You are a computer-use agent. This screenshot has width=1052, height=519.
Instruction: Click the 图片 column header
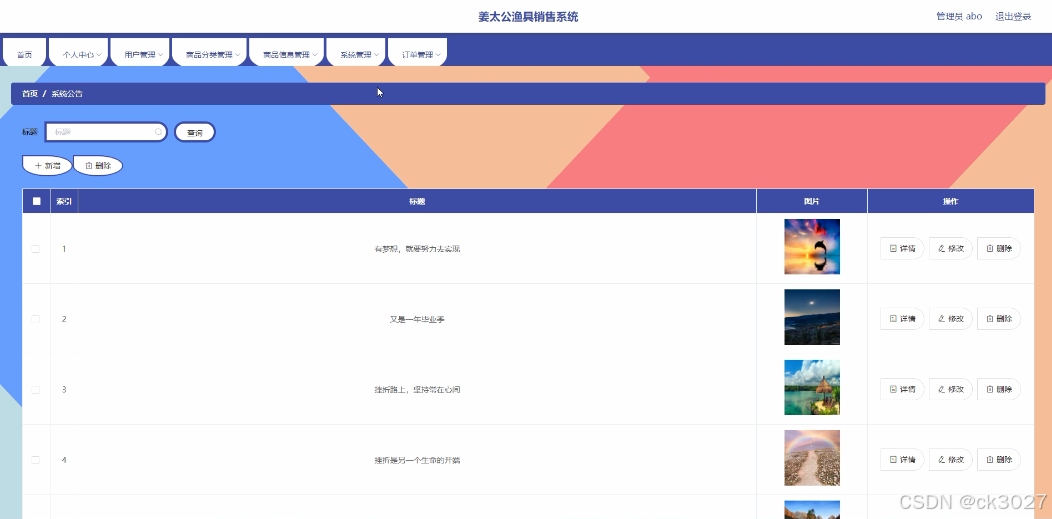[812, 201]
